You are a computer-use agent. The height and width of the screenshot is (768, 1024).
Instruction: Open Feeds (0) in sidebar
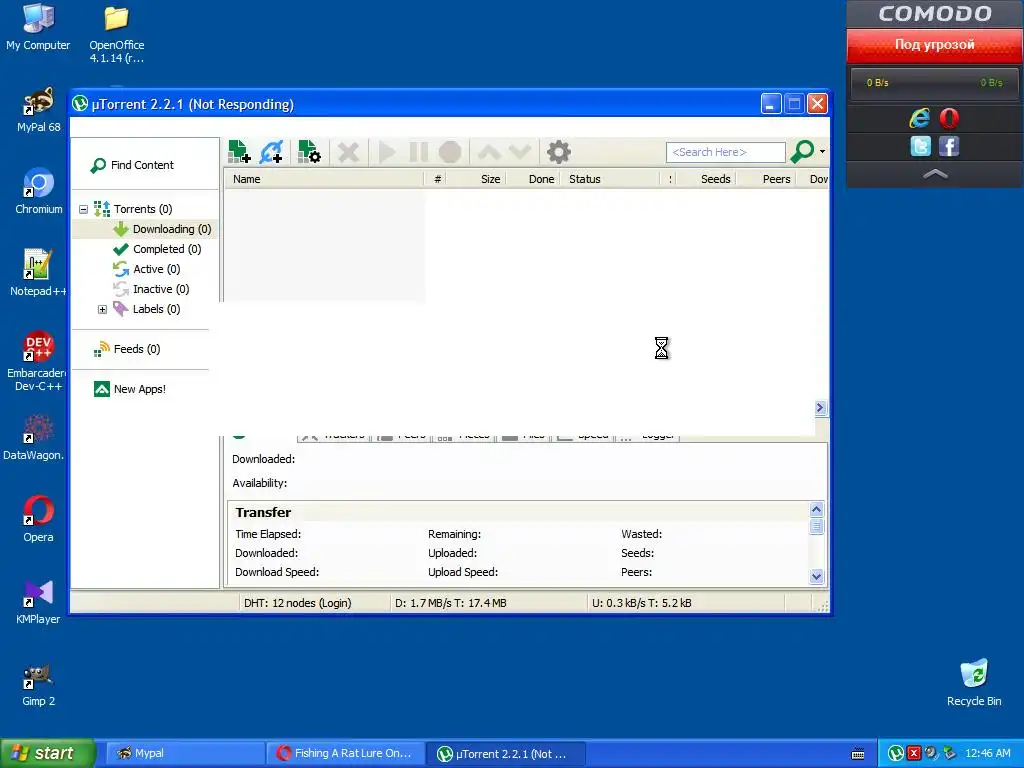[127, 349]
